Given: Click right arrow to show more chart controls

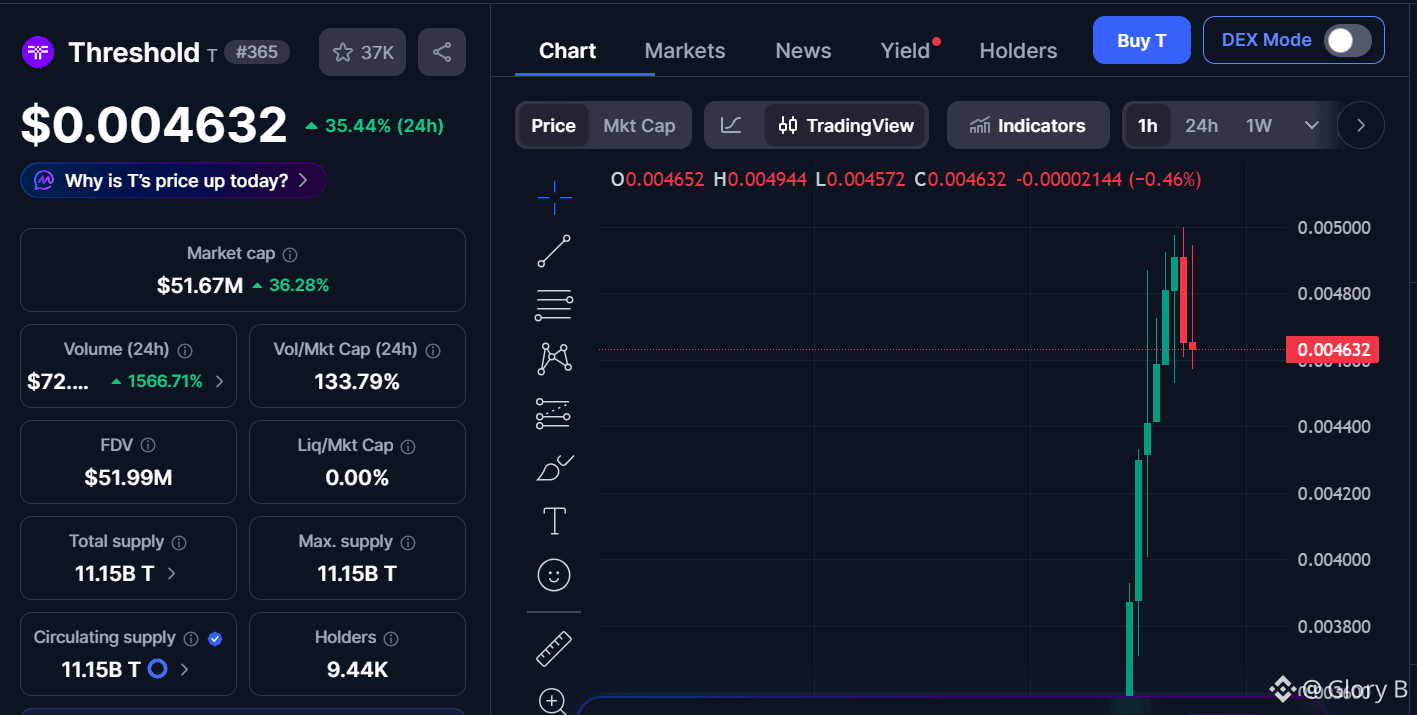Looking at the screenshot, I should coord(1360,125).
